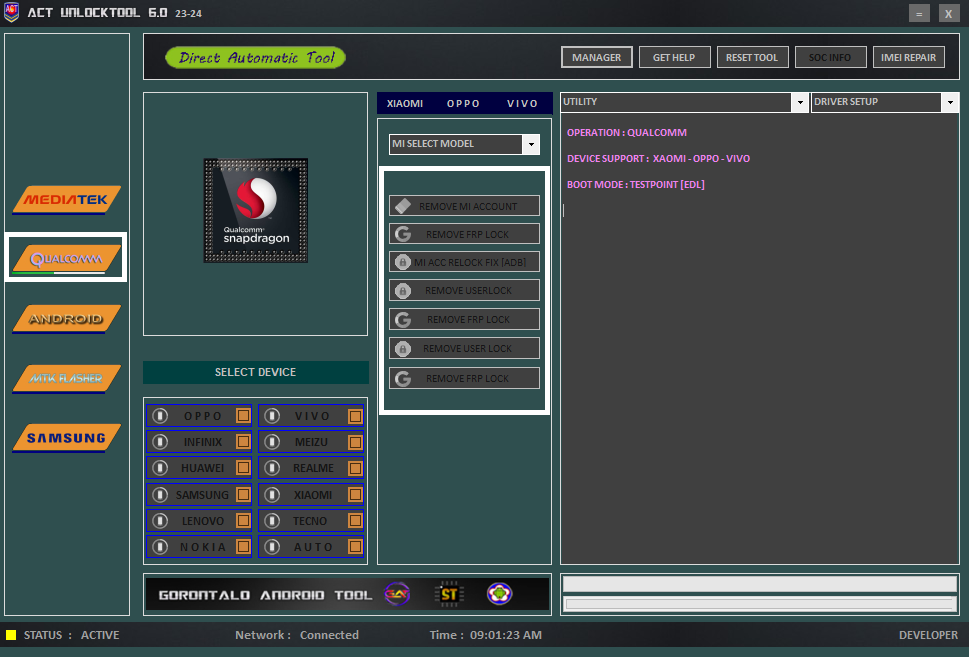Click the title bar menu (=) button
Image resolution: width=969 pixels, height=657 pixels.
(919, 14)
